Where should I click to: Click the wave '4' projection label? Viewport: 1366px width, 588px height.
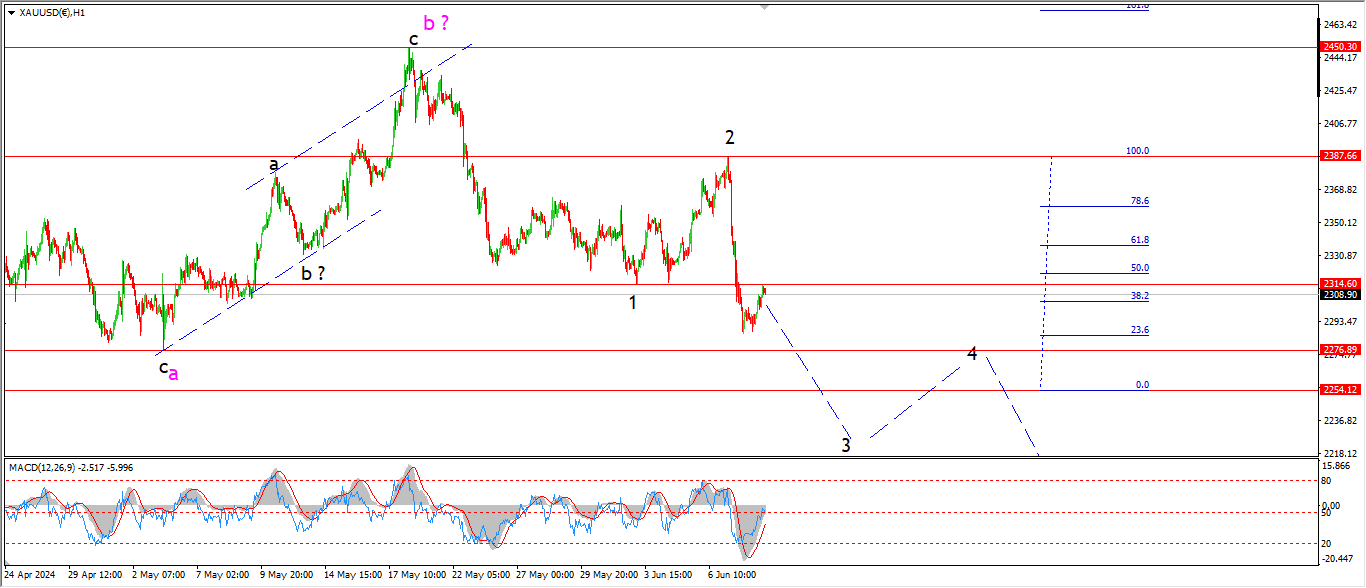972,353
